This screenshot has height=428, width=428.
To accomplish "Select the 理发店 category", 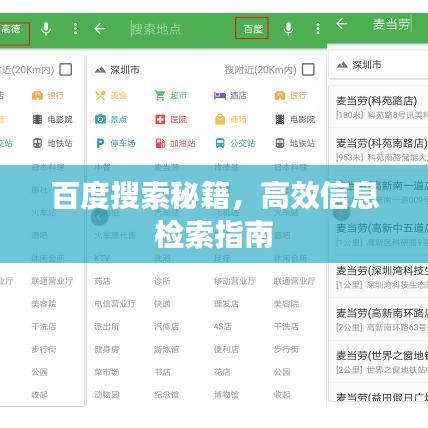I will point(226,304).
